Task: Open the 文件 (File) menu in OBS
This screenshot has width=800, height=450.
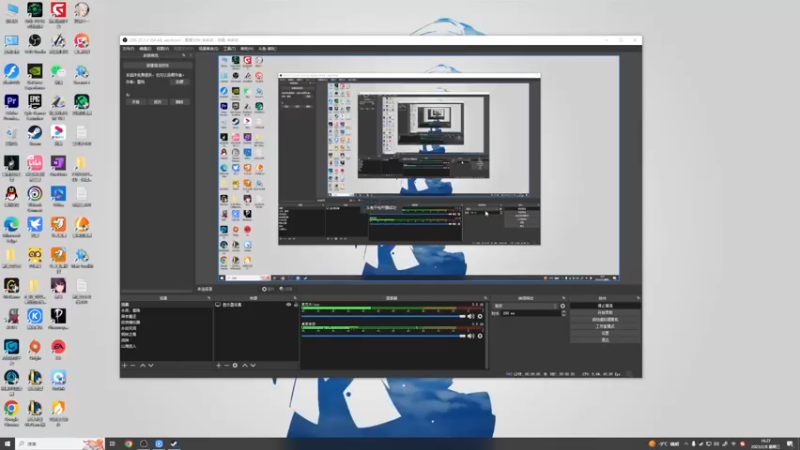Action: pos(128,49)
